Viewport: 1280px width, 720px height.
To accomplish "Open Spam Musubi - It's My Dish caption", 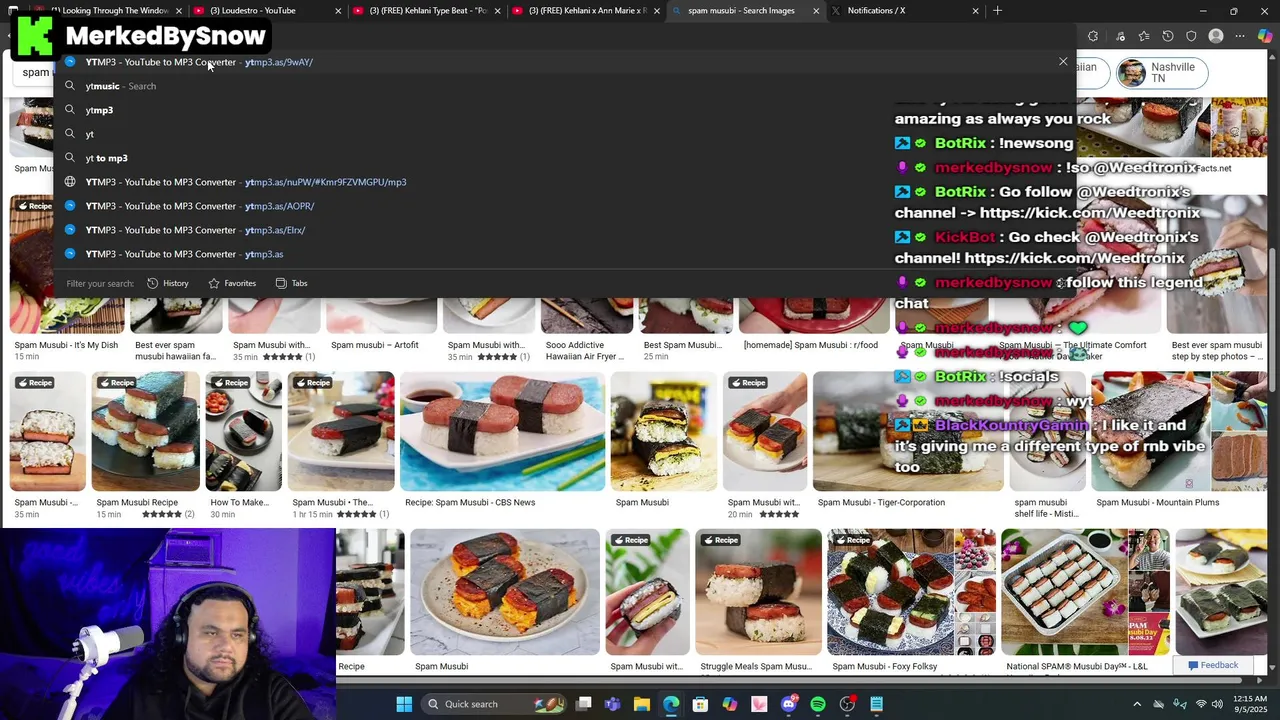I will (66, 345).
